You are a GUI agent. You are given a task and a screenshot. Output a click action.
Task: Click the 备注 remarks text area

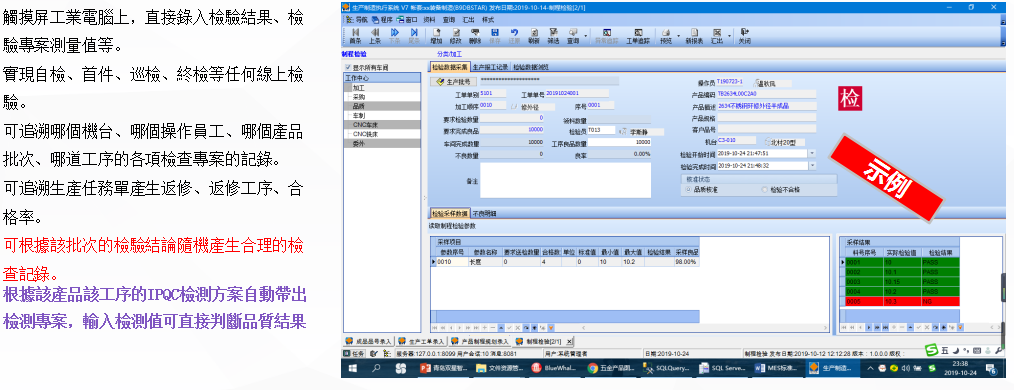[x=565, y=180]
